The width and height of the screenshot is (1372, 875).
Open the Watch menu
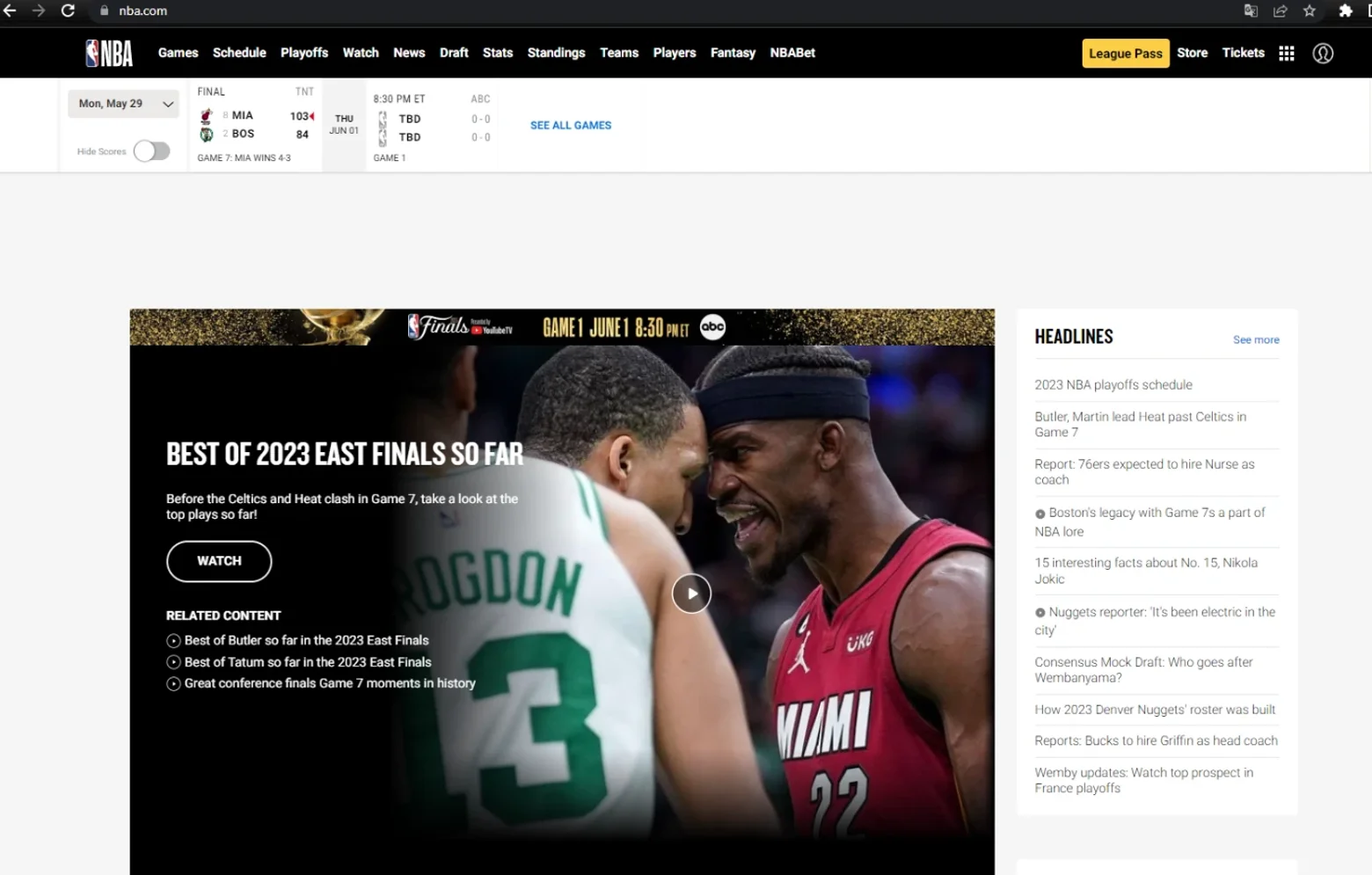click(x=361, y=53)
